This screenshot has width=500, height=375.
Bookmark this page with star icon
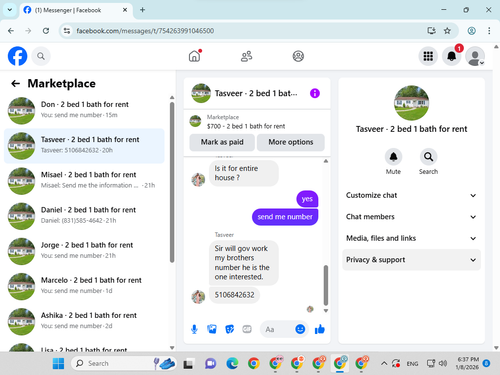[447, 31]
